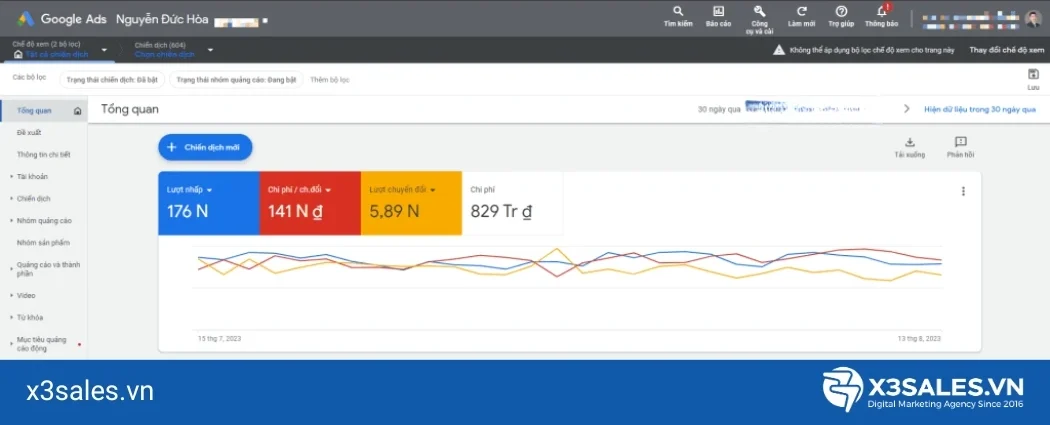Screen dimensions: 1050x425
Task: Click the Tải xuống download icon
Action: click(x=909, y=142)
